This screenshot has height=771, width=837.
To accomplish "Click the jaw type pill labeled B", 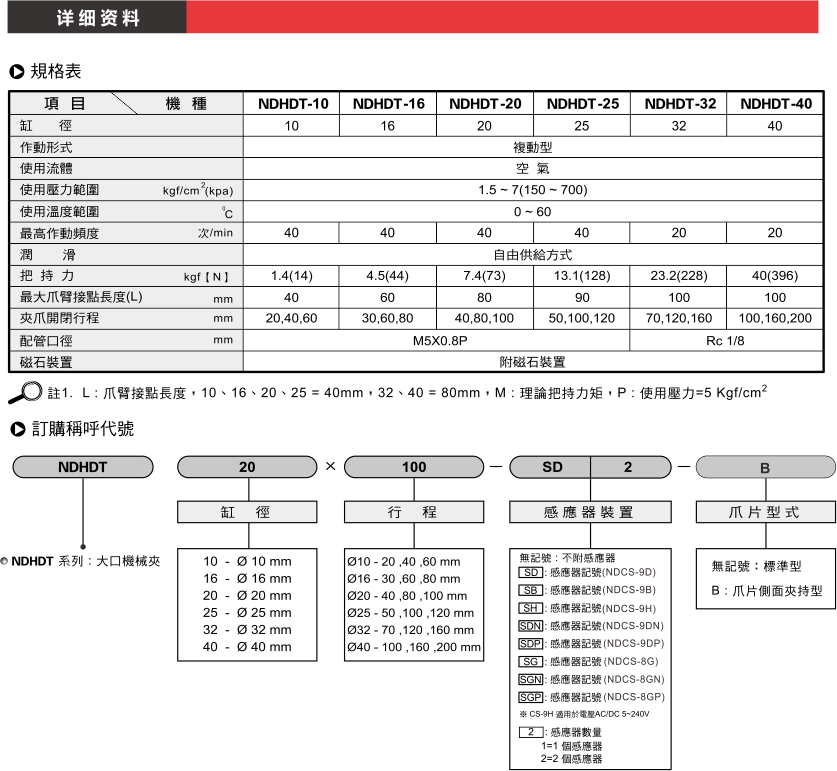I will [x=764, y=467].
